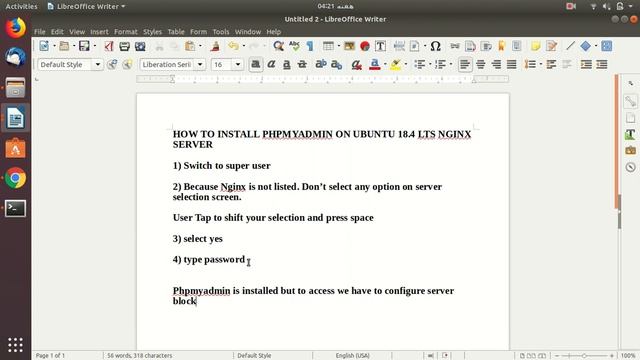Click Page 1 of 1 status field
640x360 pixels.
click(x=50, y=356)
